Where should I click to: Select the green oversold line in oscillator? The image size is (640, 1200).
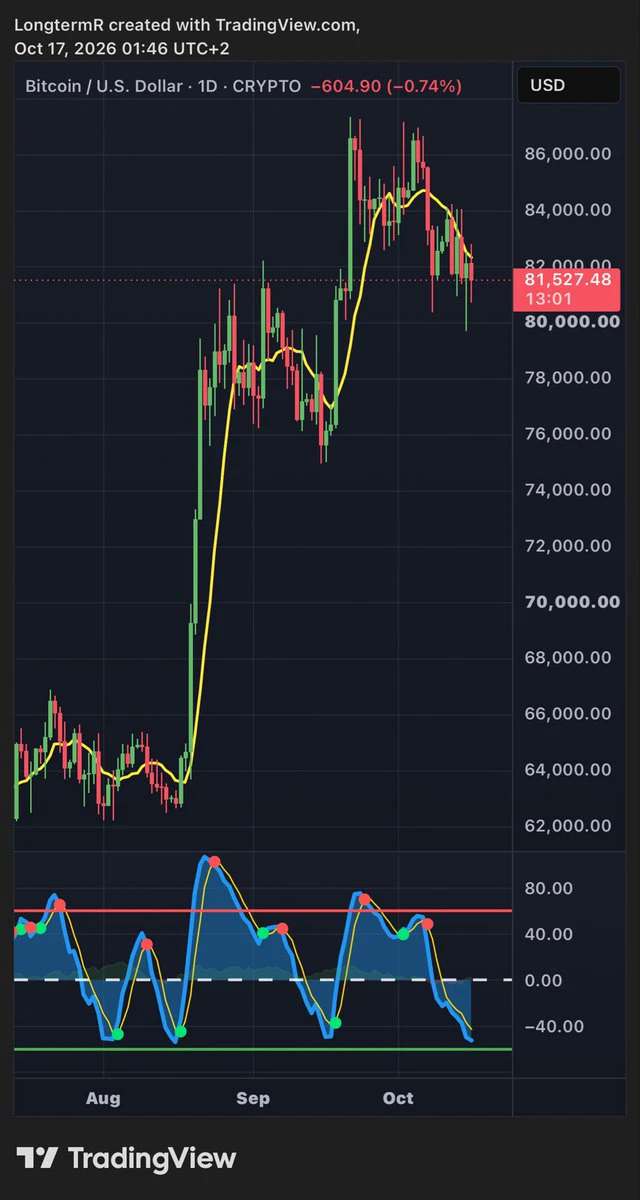[x=263, y=1049]
